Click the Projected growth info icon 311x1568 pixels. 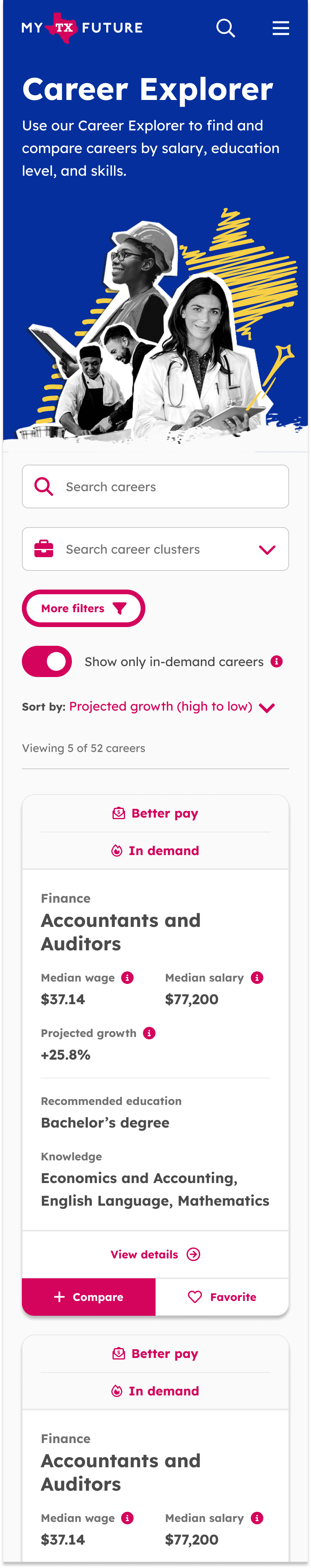coord(149,1033)
